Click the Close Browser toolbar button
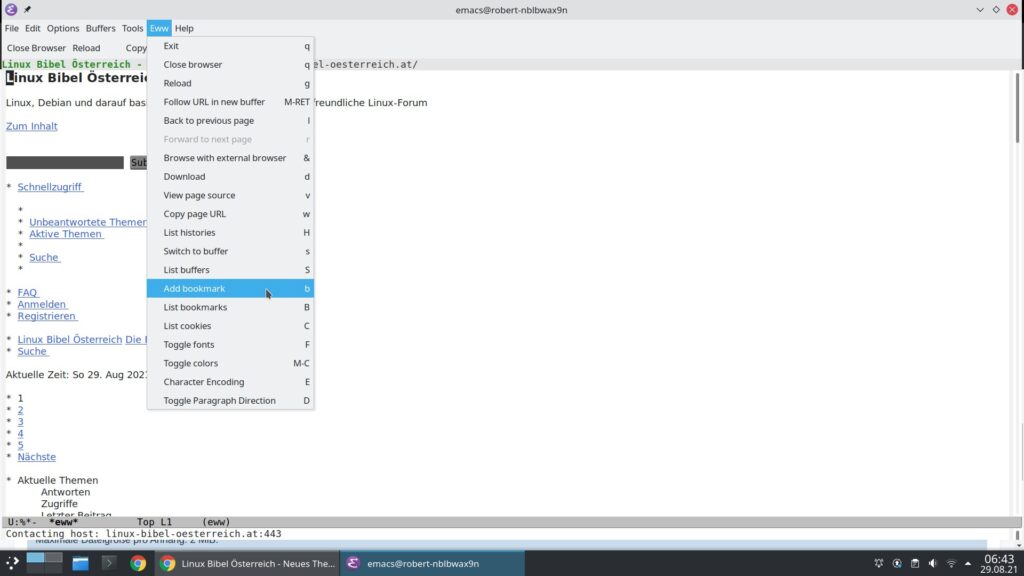Image resolution: width=1024 pixels, height=576 pixels. (x=36, y=48)
